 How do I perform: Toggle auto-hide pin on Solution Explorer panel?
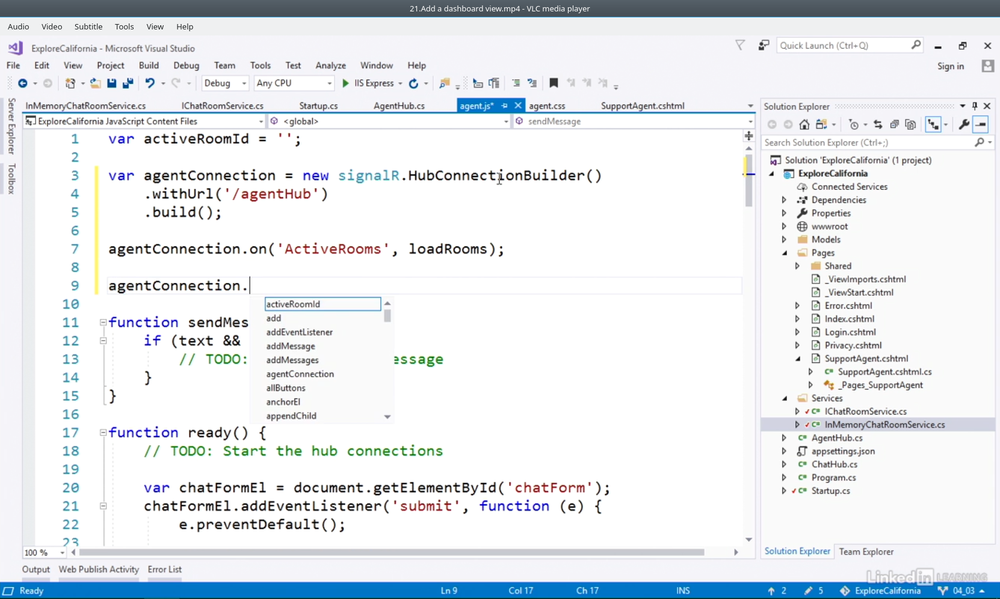[x=974, y=106]
